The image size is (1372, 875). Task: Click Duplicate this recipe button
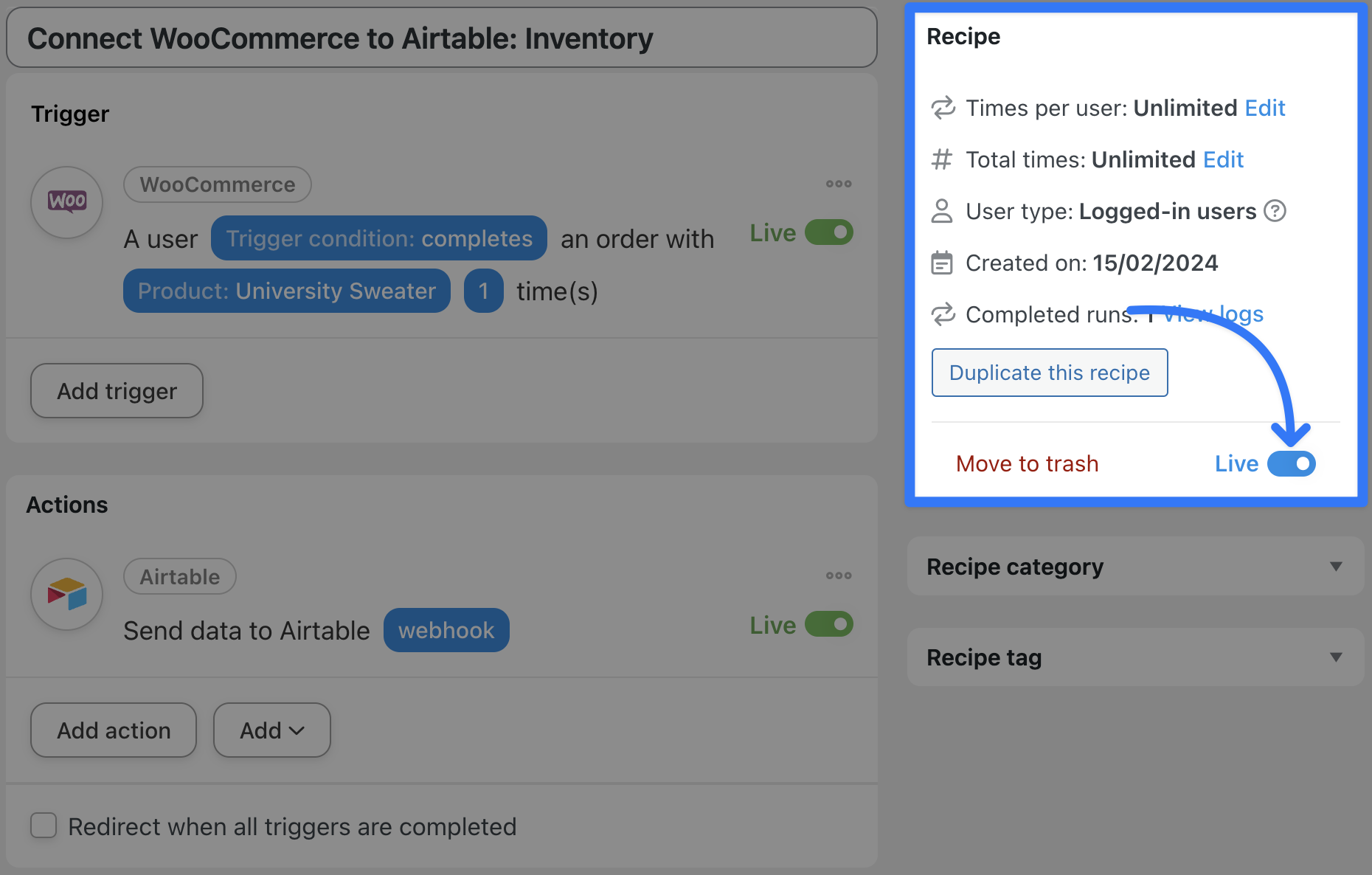point(1049,373)
